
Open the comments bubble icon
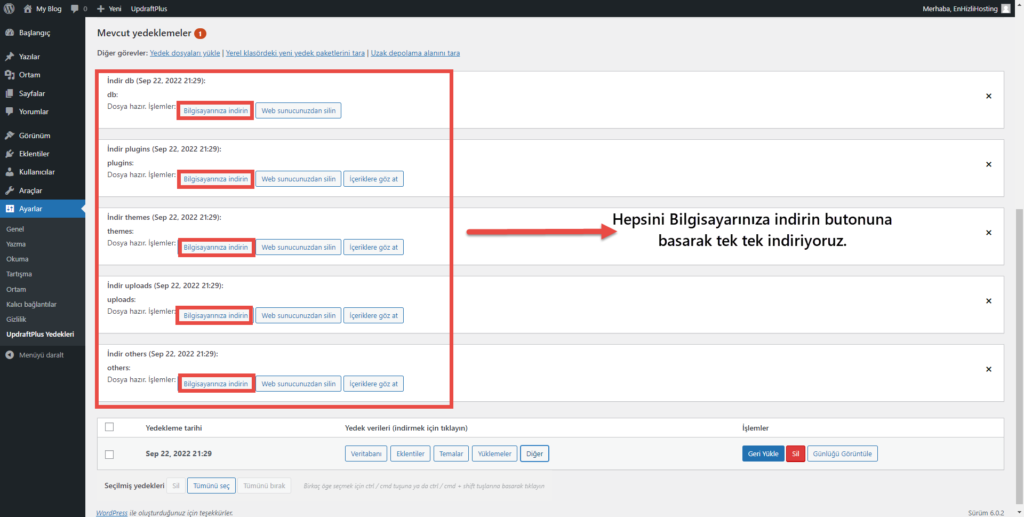(x=75, y=9)
